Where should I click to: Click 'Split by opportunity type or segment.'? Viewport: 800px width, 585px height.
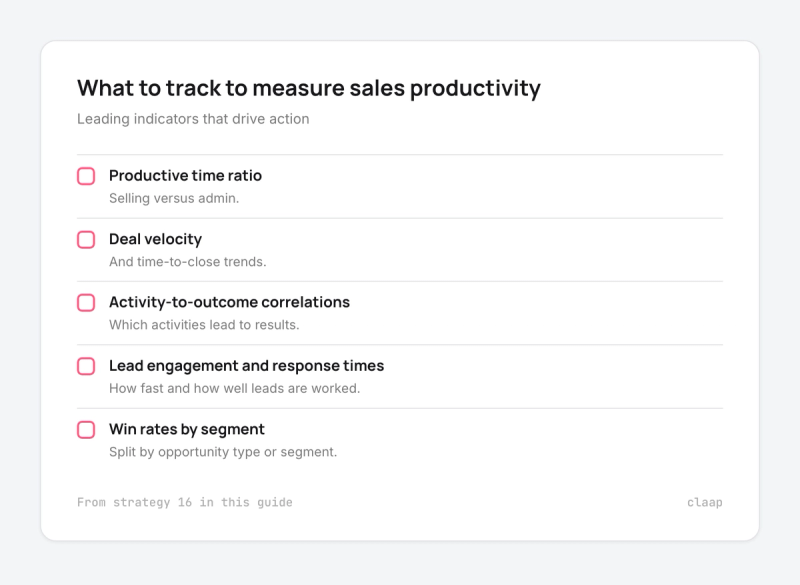click(223, 452)
